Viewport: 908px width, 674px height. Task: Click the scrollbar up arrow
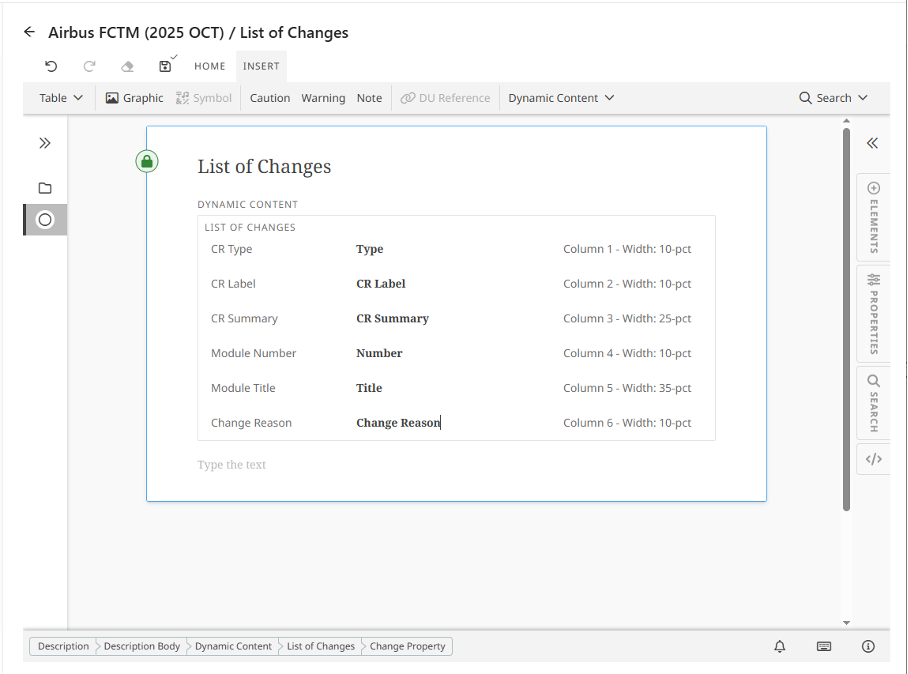click(x=846, y=121)
